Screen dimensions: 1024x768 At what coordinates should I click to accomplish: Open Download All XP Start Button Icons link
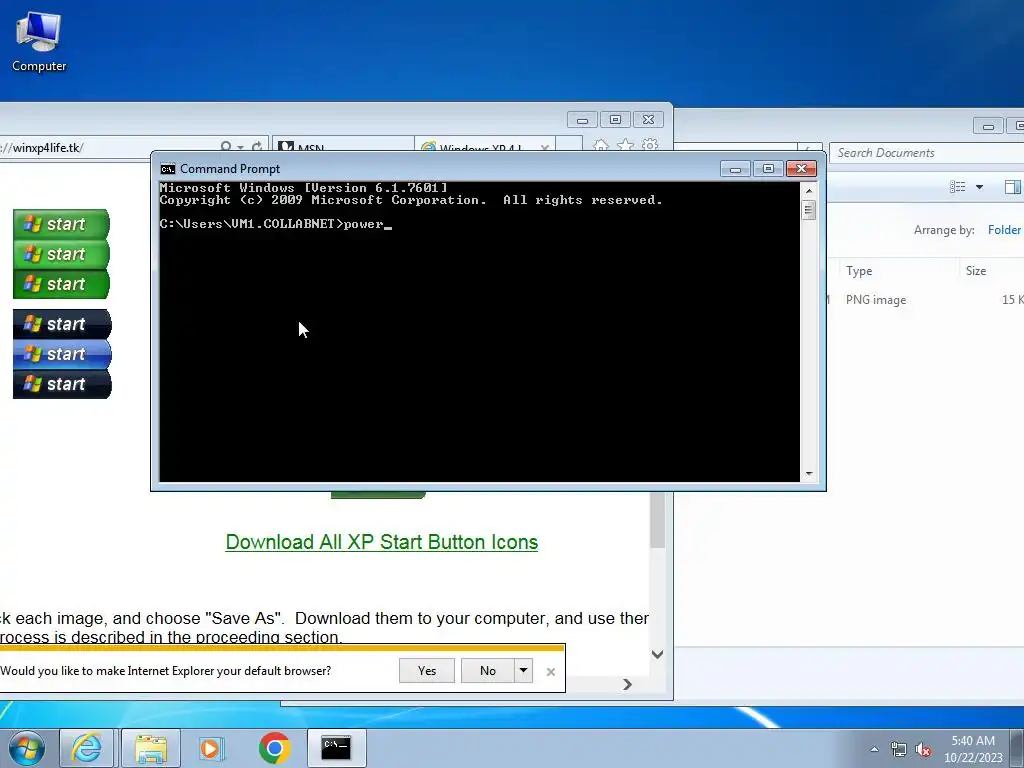click(381, 542)
